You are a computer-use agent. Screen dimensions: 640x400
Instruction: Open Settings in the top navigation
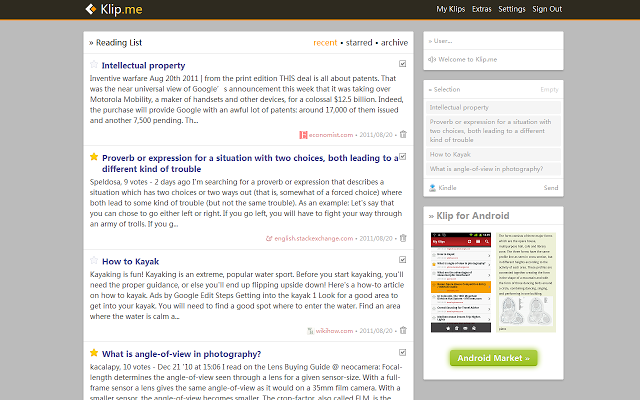tap(512, 9)
